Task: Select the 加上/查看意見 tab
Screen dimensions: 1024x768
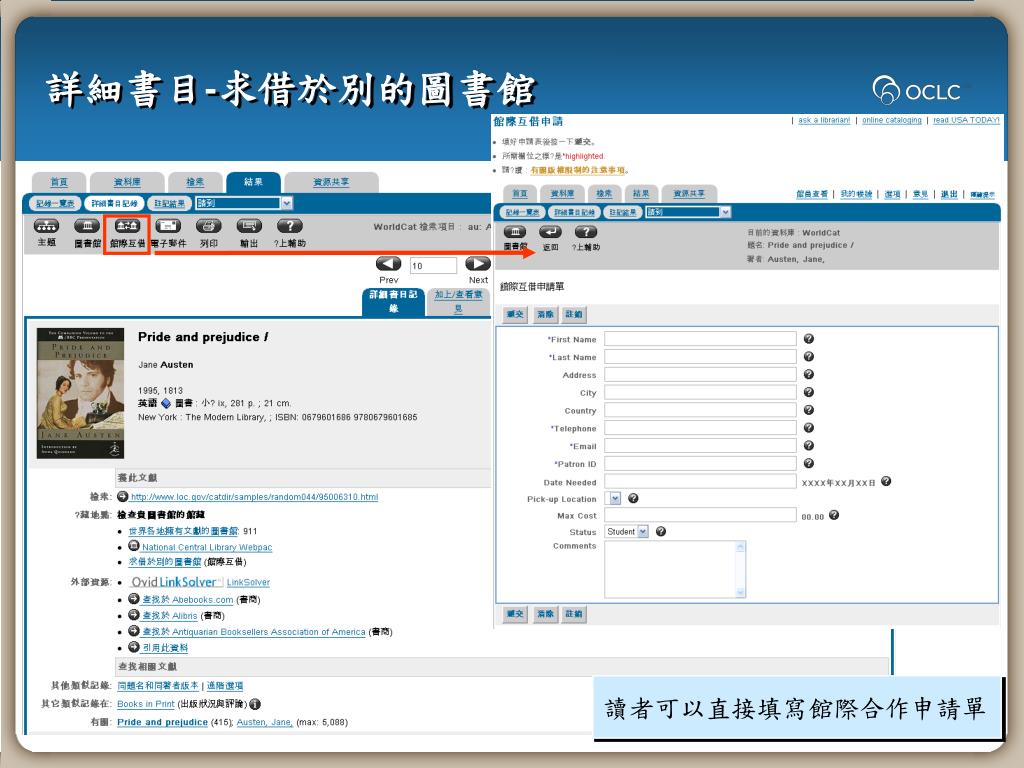Action: pyautogui.click(x=458, y=301)
